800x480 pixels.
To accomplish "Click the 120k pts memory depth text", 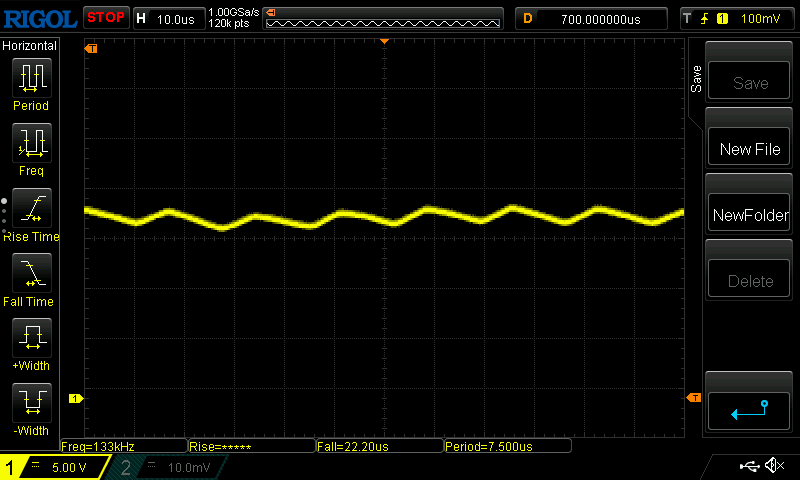I will (x=229, y=23).
